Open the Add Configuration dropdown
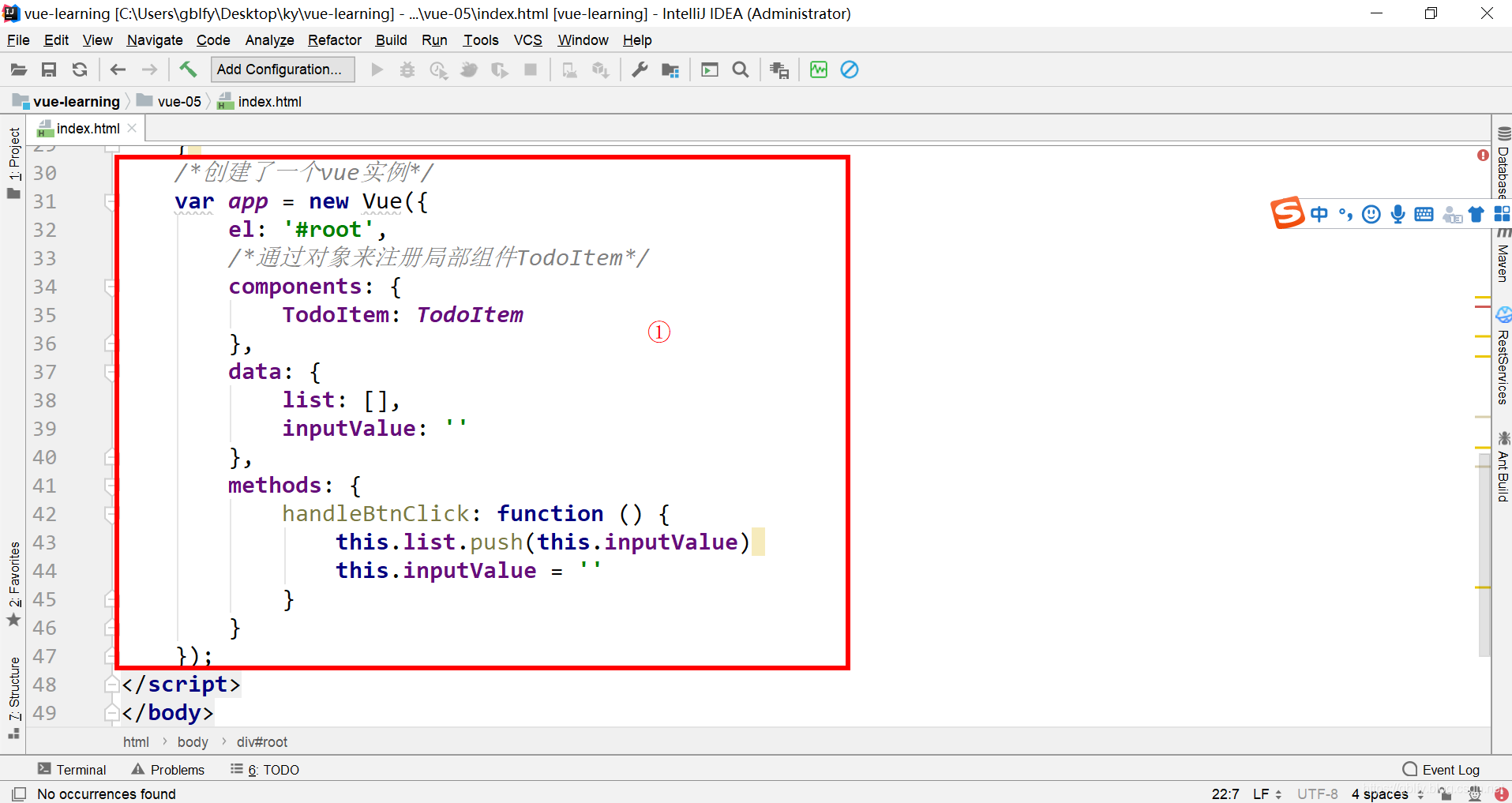Viewport: 1512px width, 803px height. pos(283,69)
